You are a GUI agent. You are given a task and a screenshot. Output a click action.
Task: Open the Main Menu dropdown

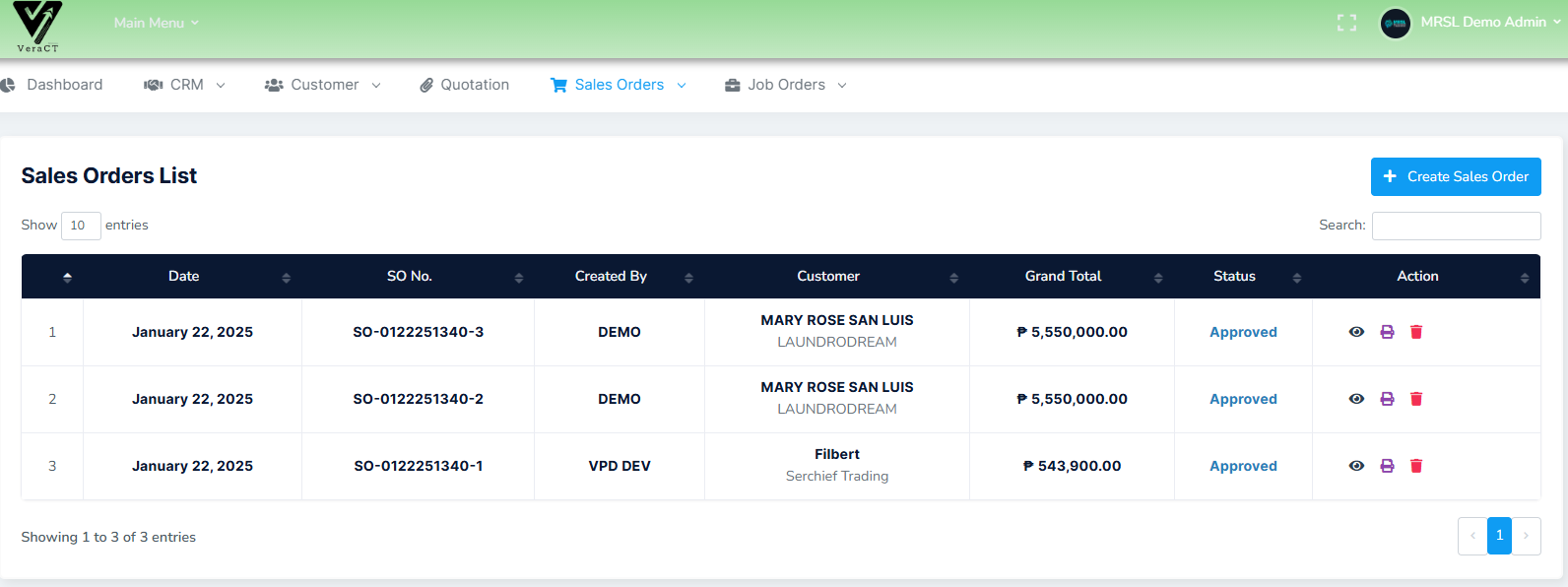coord(156,23)
